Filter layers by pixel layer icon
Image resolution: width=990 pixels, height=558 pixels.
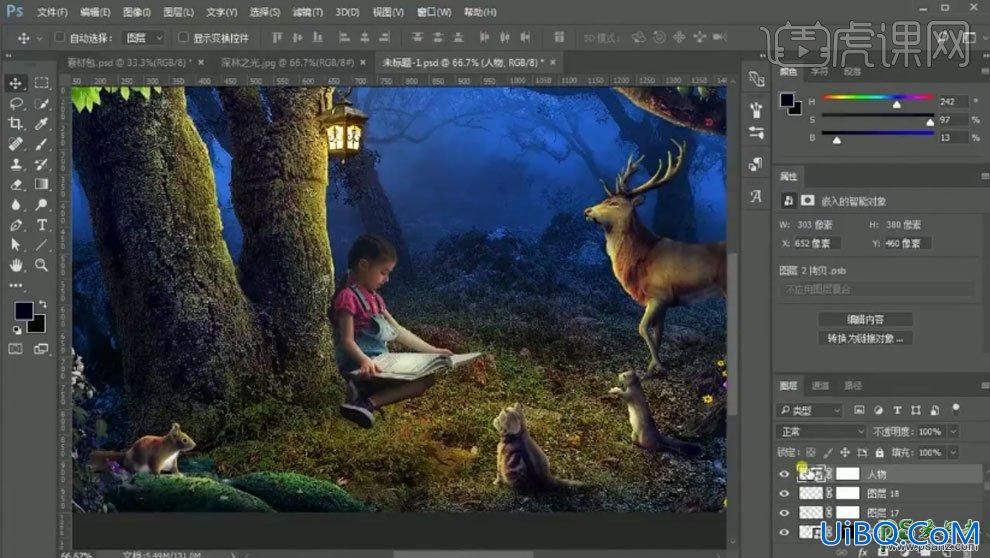(x=859, y=410)
